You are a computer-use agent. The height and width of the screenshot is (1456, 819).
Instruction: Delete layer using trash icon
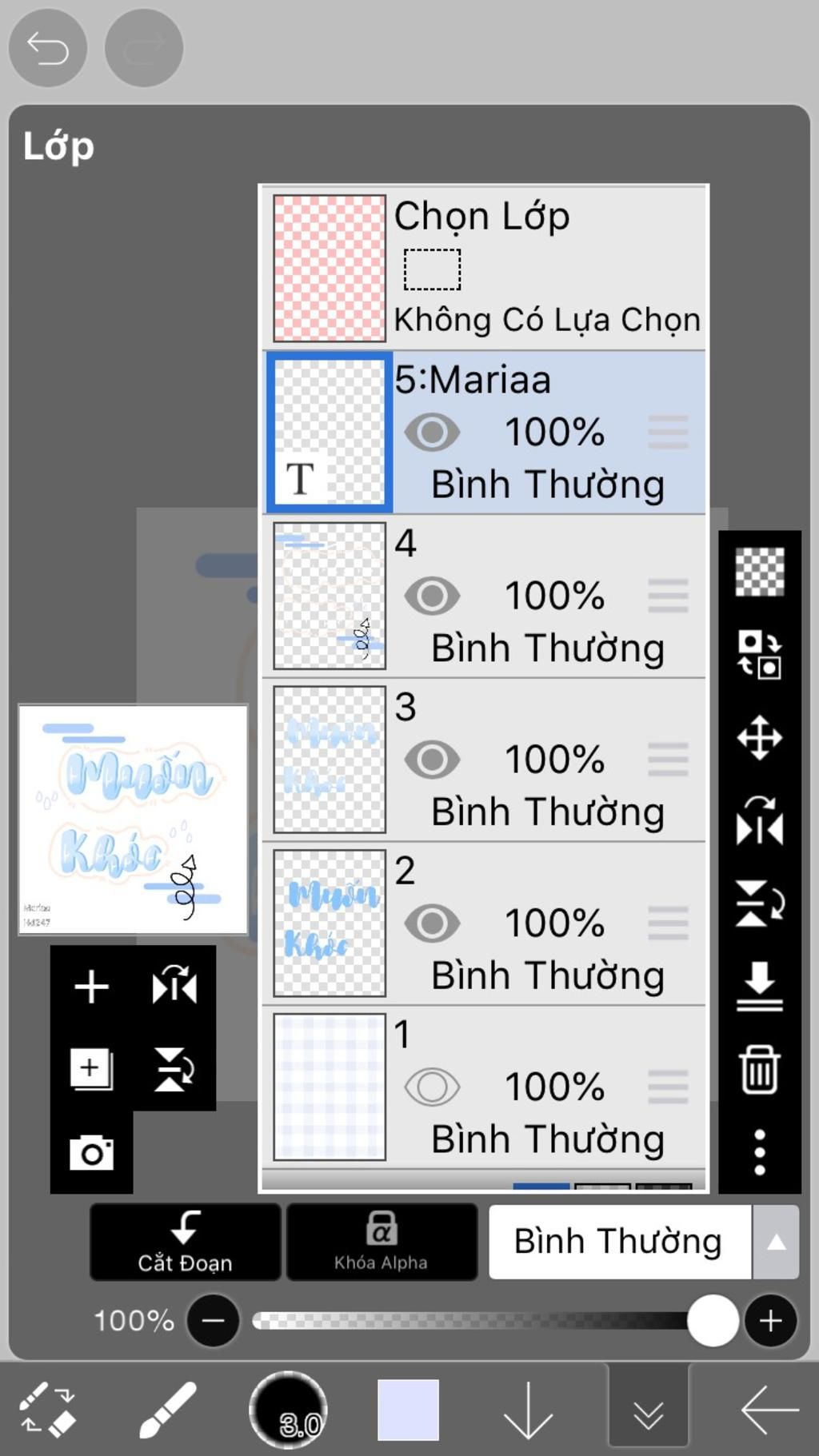(759, 1068)
